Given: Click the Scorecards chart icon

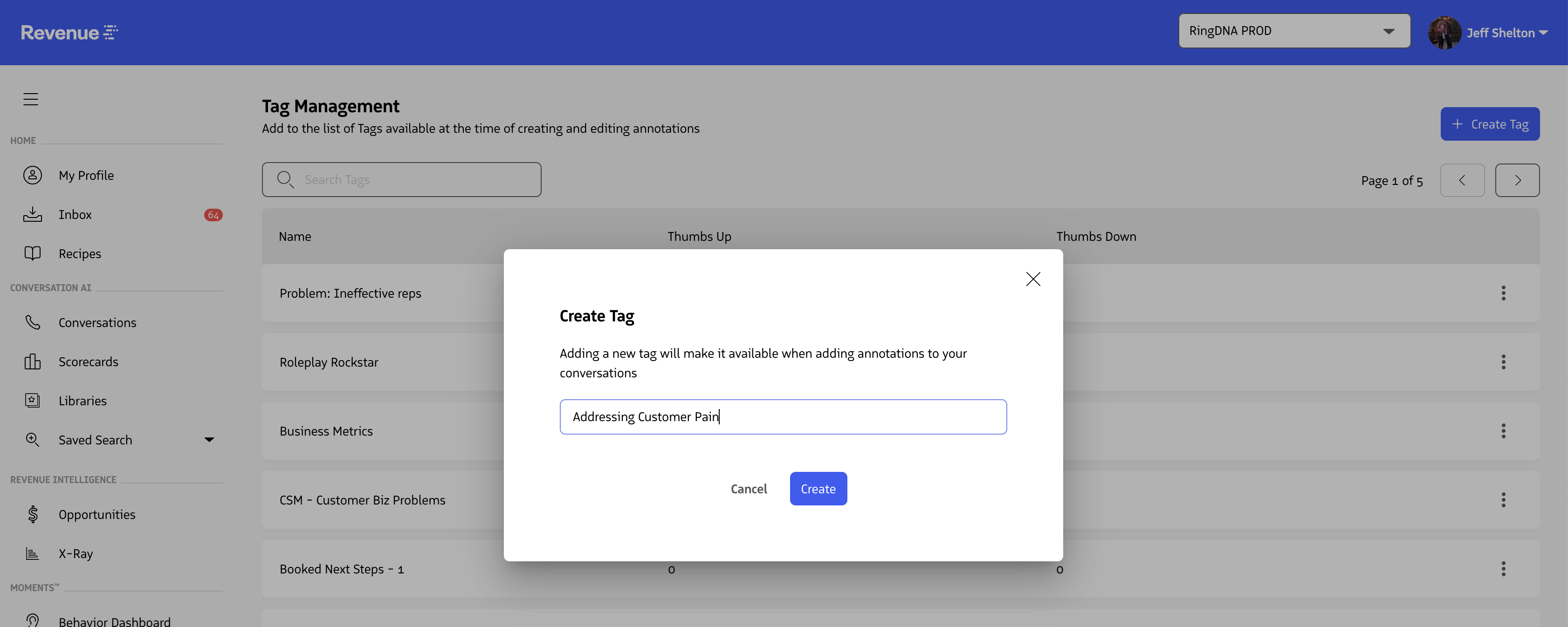Looking at the screenshot, I should coord(32,361).
